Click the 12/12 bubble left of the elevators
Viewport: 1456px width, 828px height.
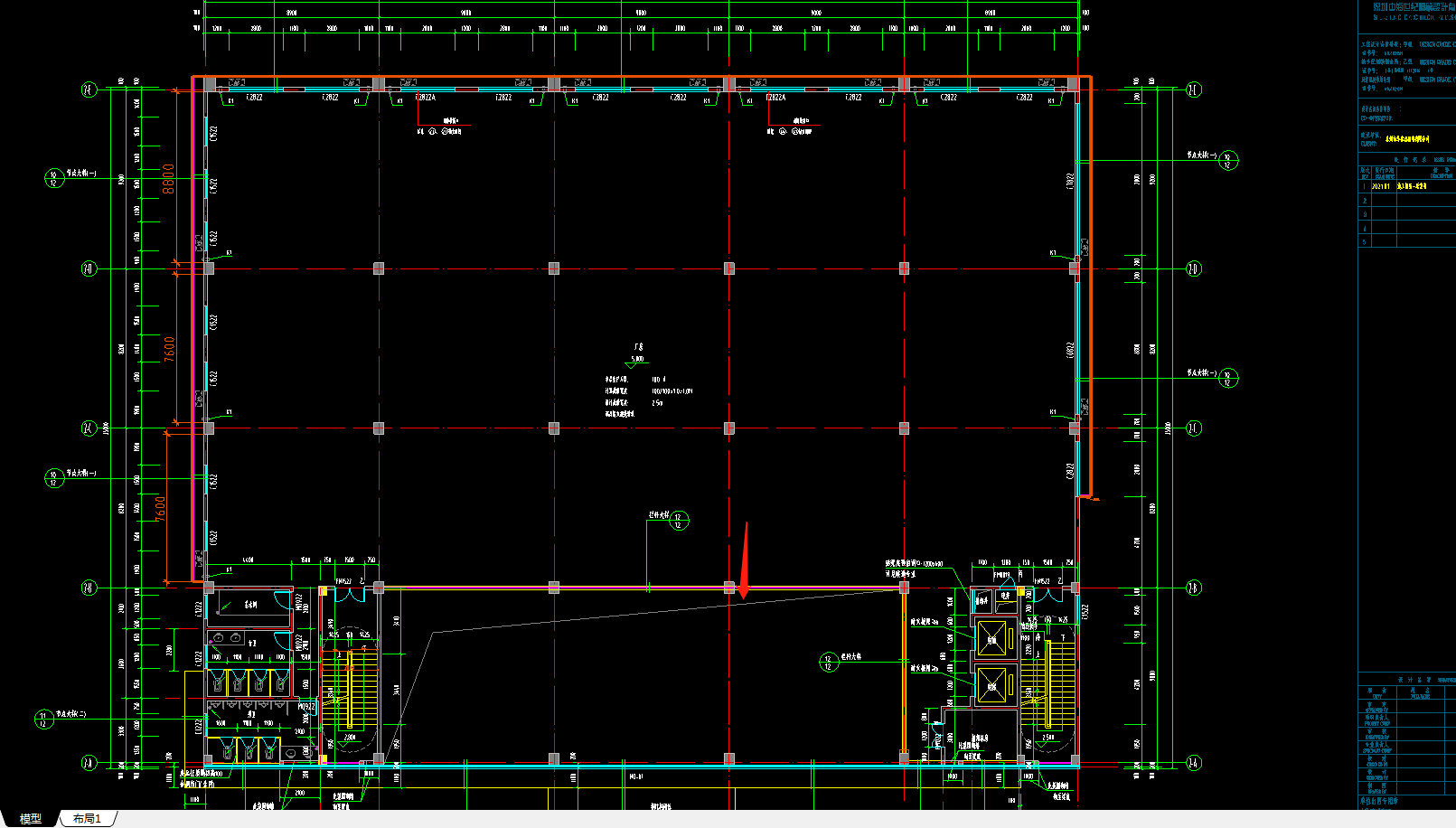point(829,663)
